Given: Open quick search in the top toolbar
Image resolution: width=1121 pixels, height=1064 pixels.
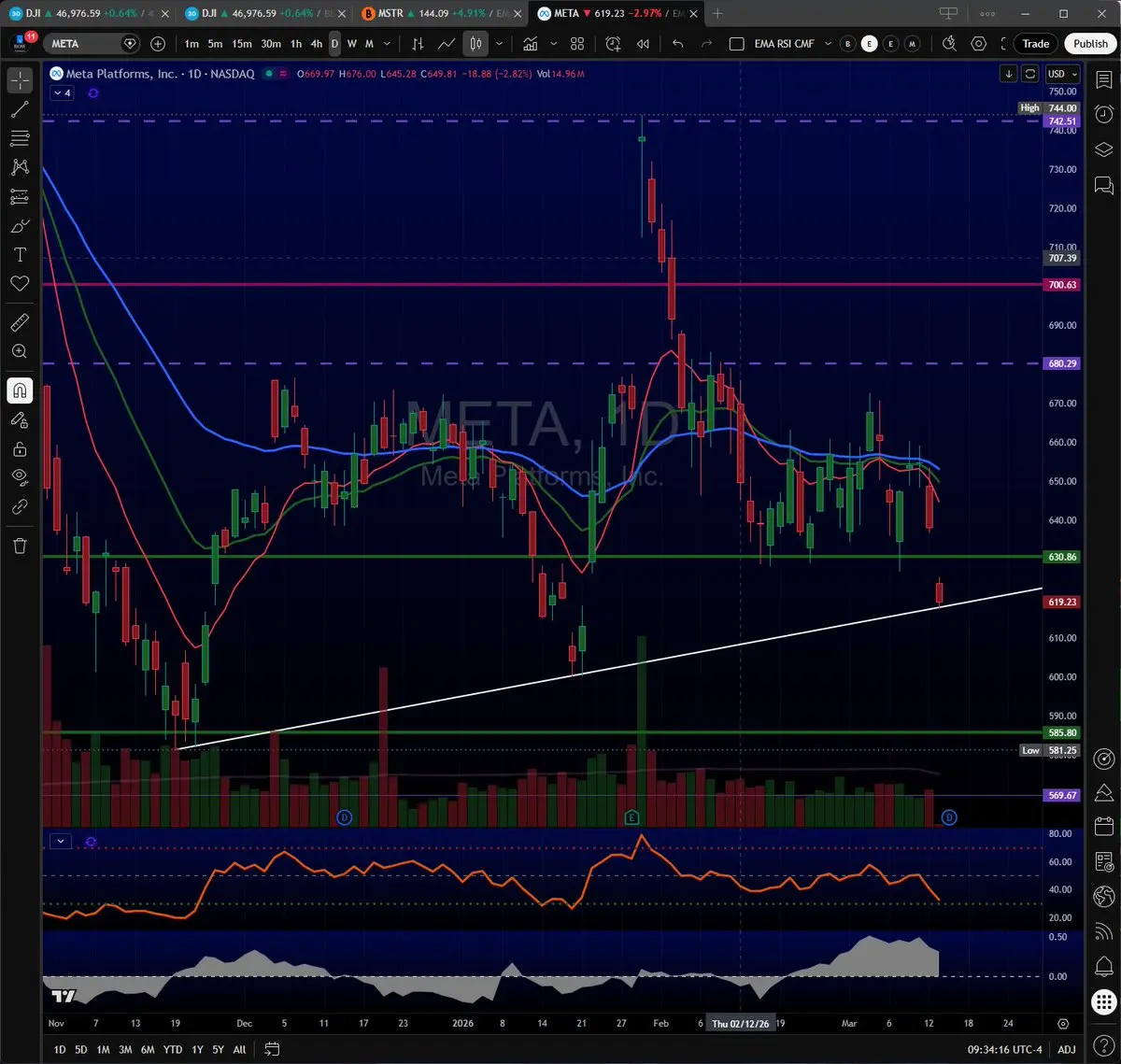Looking at the screenshot, I should [949, 44].
